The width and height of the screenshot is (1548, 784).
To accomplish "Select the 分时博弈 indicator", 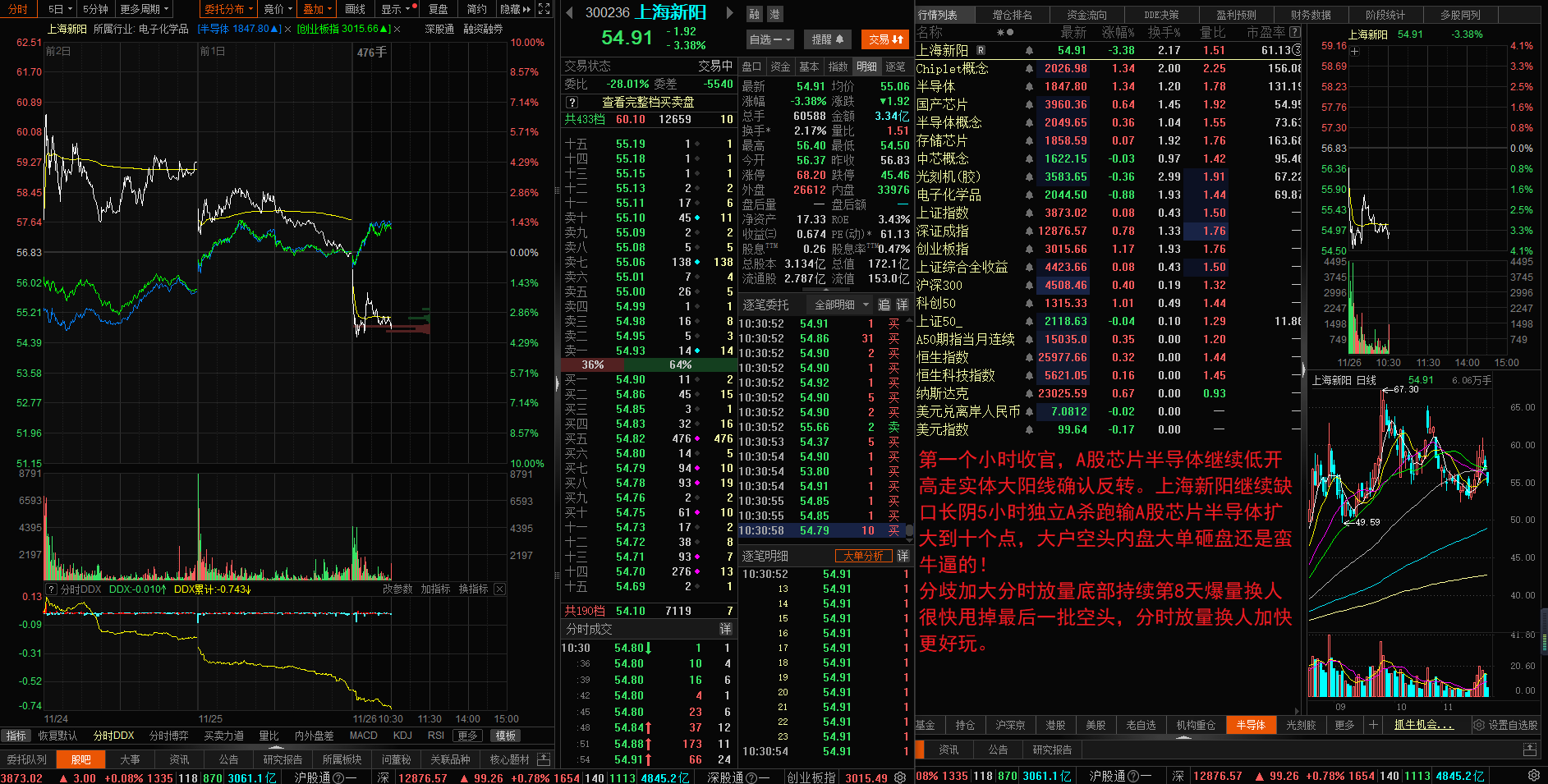I will coord(168,736).
